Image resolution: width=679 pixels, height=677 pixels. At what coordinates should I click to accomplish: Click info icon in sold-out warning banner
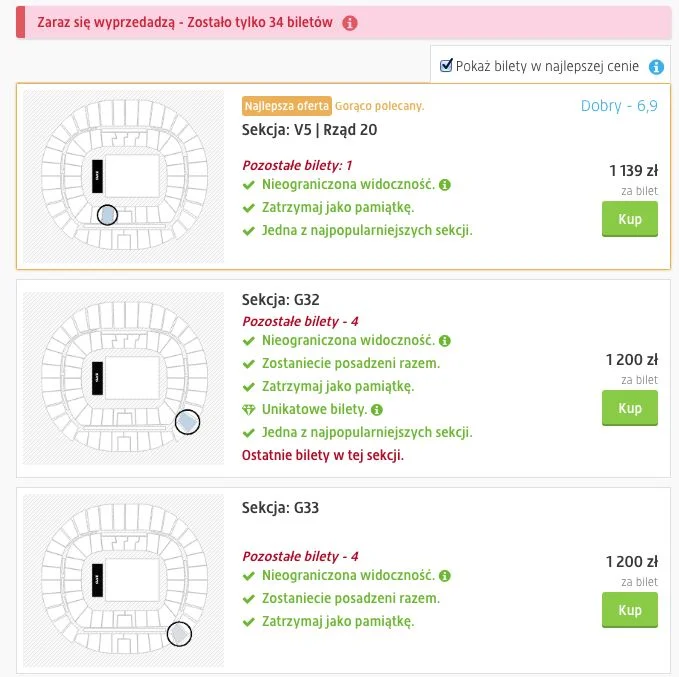click(350, 23)
